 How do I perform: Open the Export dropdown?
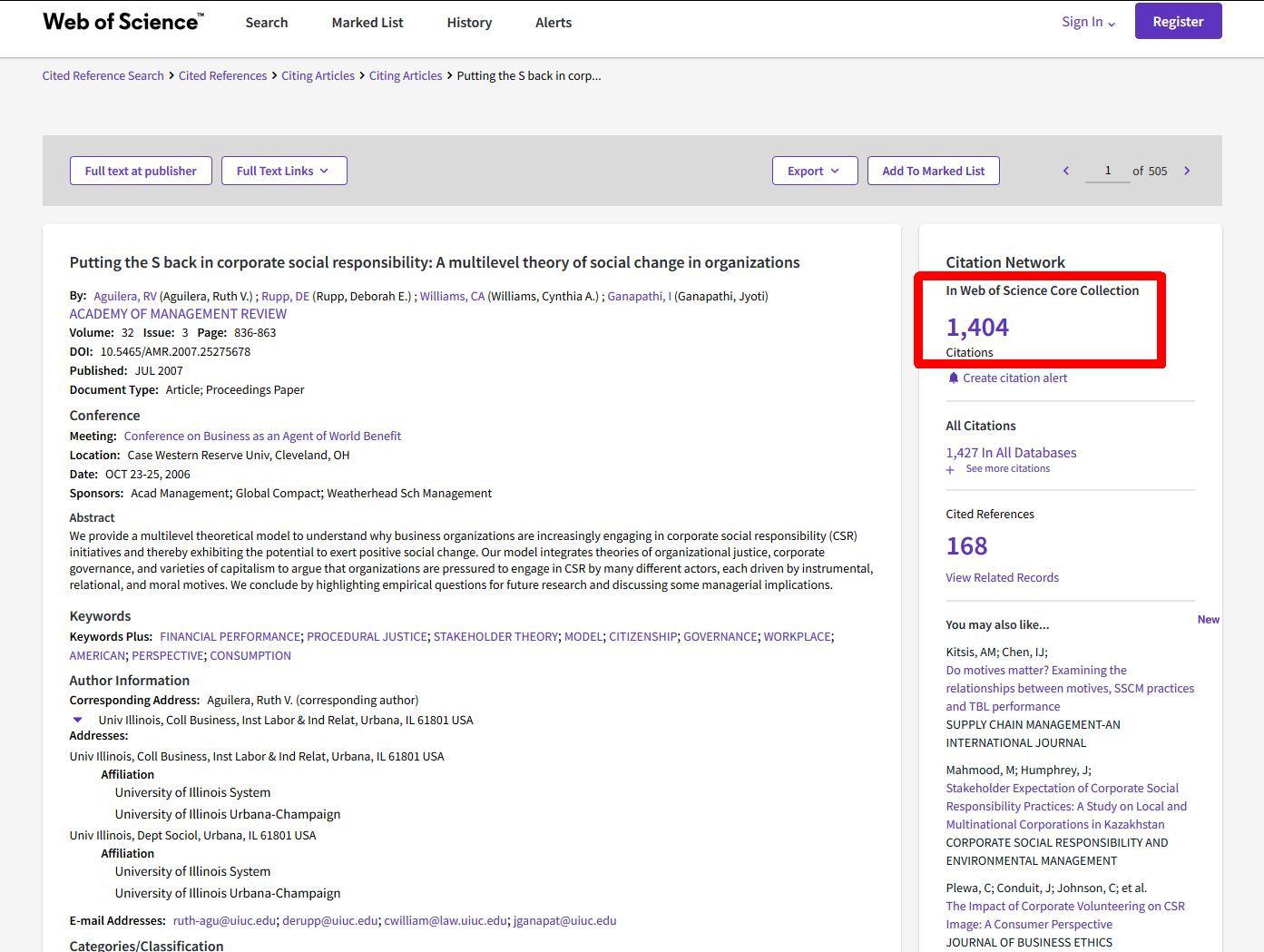point(815,171)
